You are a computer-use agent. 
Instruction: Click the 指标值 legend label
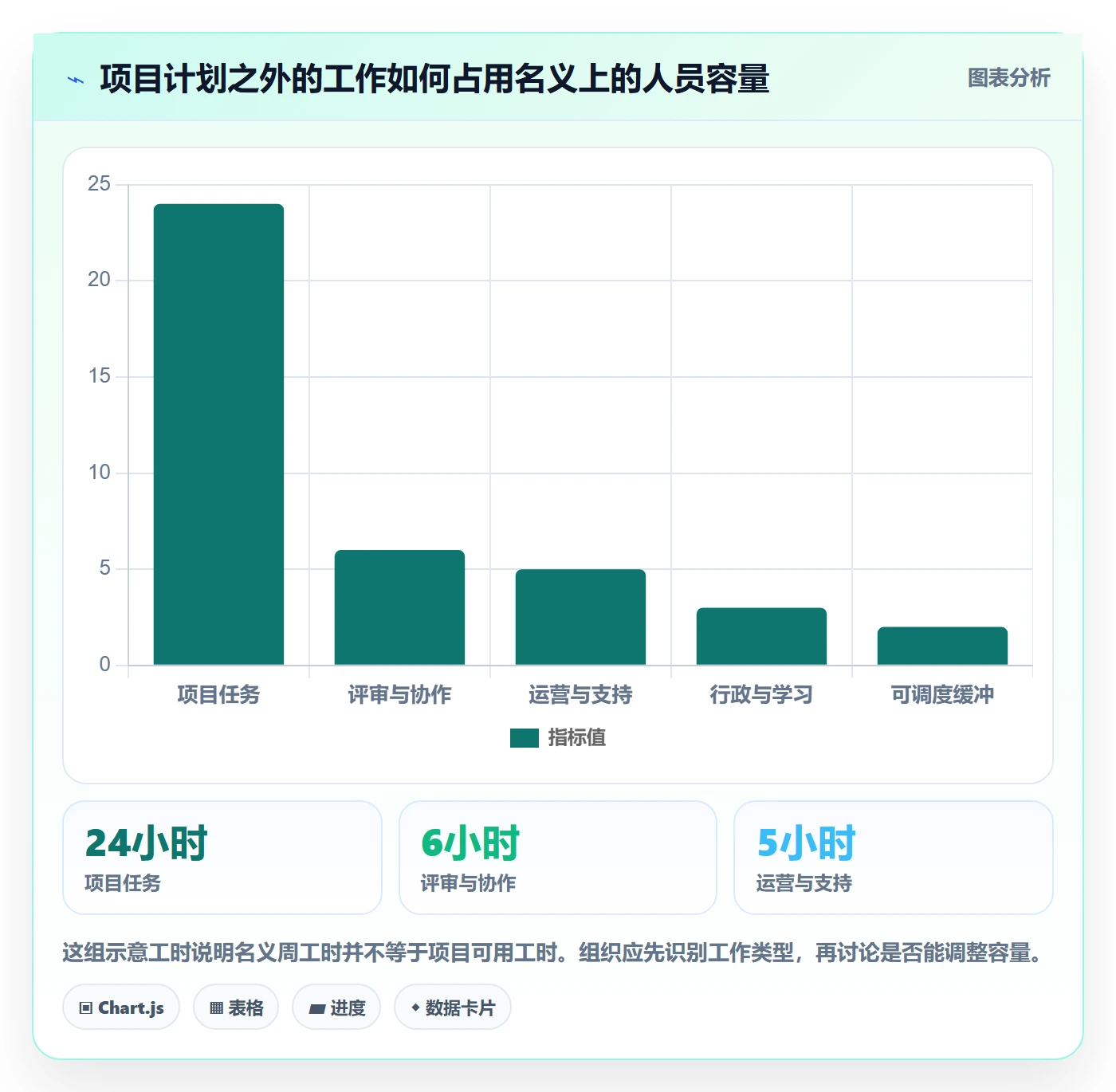click(x=577, y=738)
